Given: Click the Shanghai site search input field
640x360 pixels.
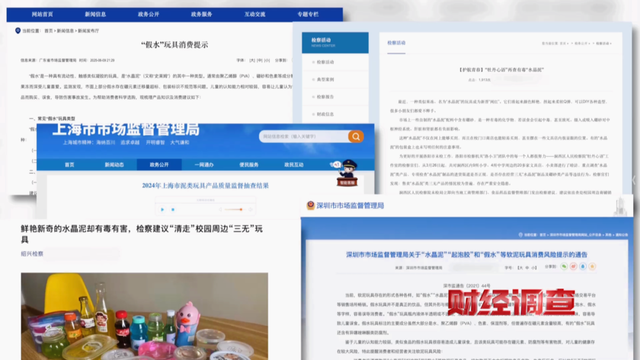Looking at the screenshot, I should [304, 136].
